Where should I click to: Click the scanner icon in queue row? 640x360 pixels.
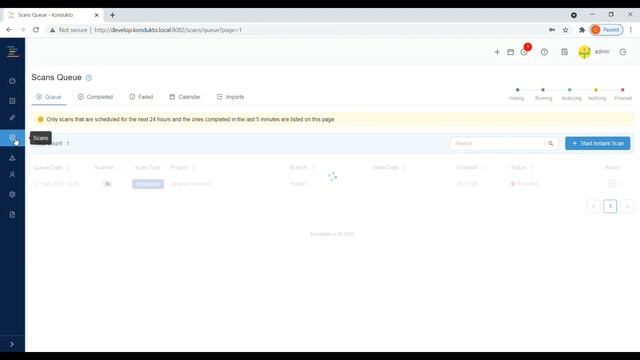(107, 184)
